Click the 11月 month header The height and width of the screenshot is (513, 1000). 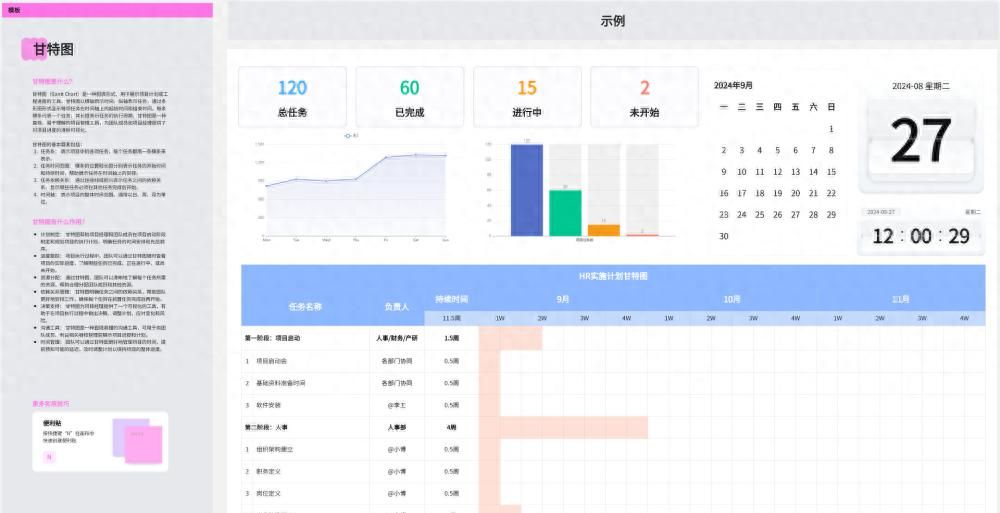[901, 299]
